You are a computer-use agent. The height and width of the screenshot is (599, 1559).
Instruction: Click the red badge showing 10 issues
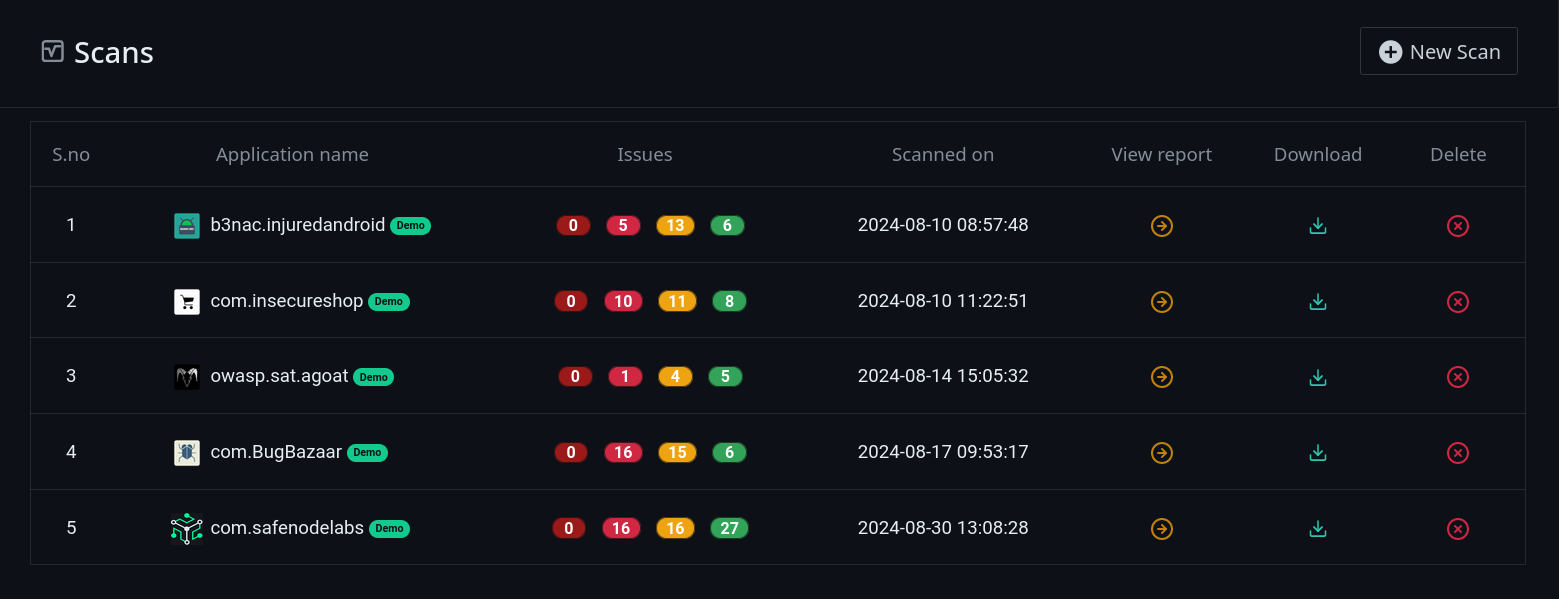tap(623, 301)
